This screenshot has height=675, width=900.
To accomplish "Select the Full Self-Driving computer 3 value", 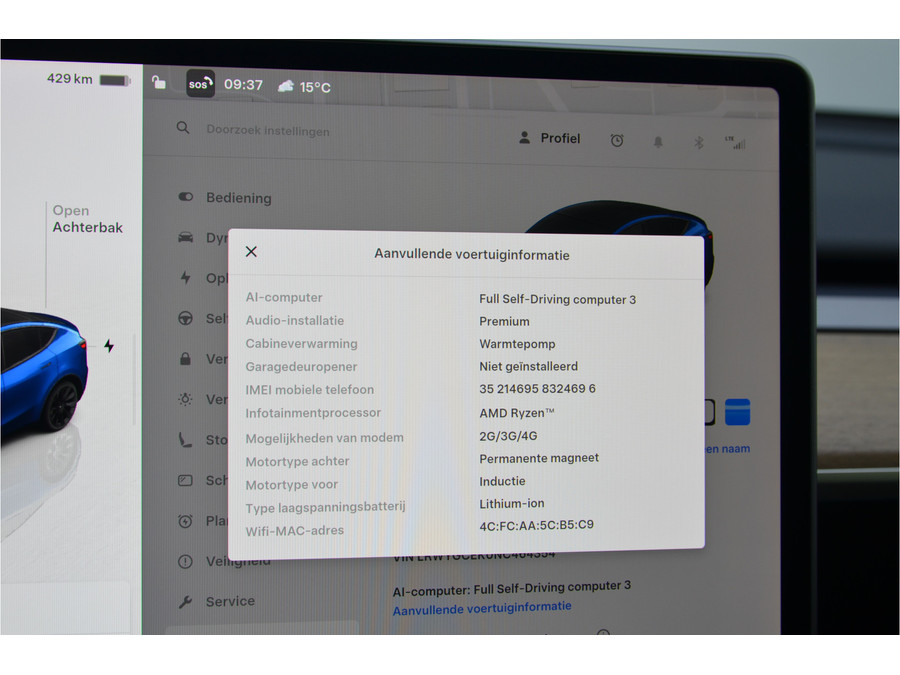I will tap(558, 299).
